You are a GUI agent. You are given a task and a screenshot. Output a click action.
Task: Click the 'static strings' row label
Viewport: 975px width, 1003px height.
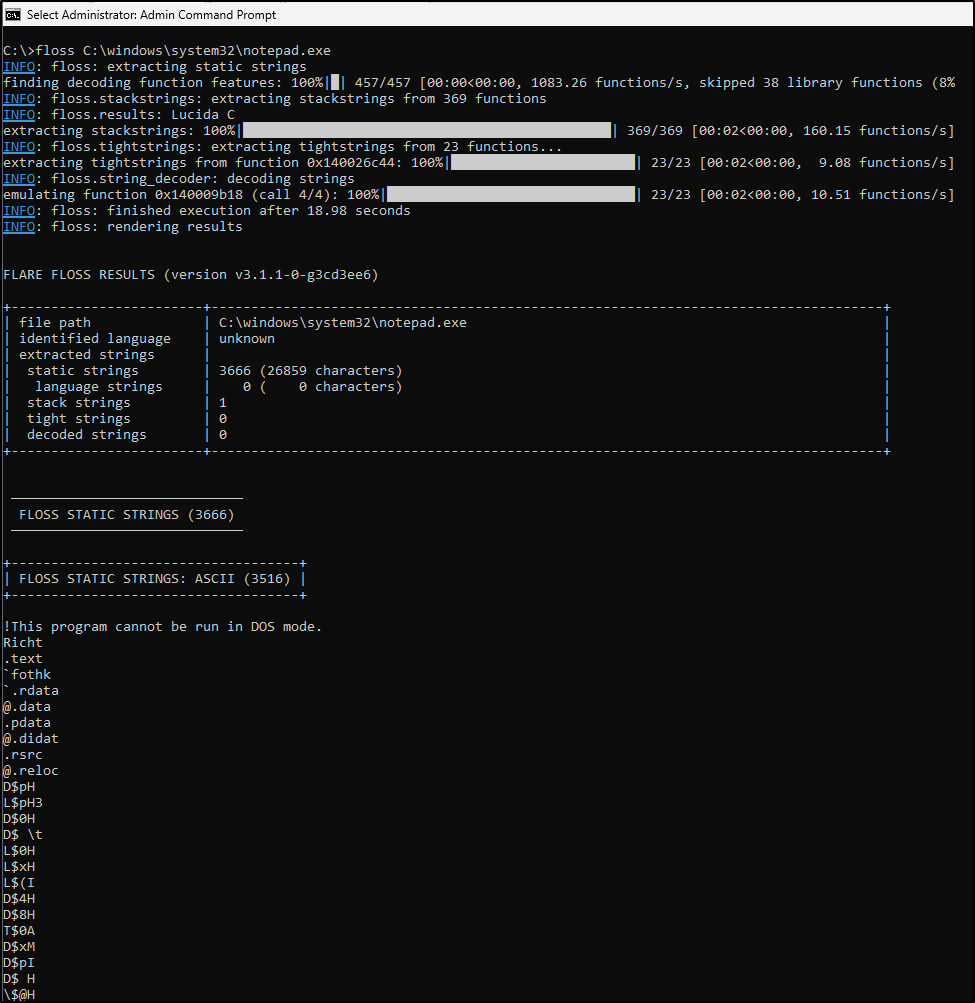(x=83, y=370)
